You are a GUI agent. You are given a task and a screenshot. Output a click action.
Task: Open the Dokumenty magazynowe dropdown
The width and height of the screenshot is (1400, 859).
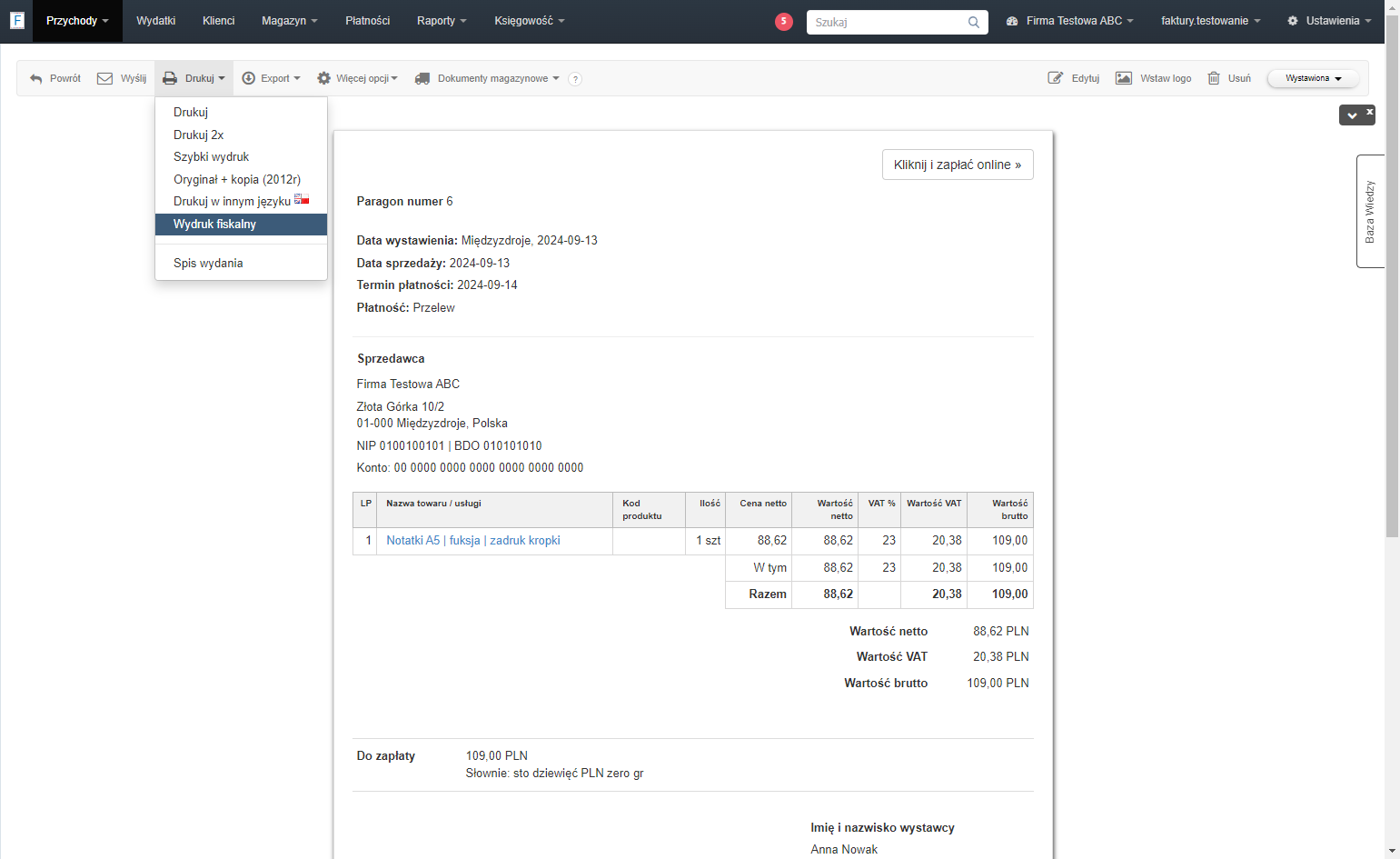pos(487,79)
